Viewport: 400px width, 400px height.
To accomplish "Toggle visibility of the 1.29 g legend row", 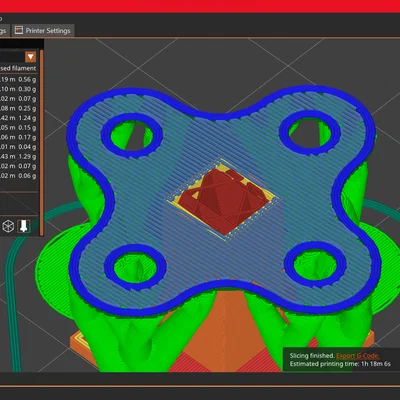I will (x=18, y=156).
